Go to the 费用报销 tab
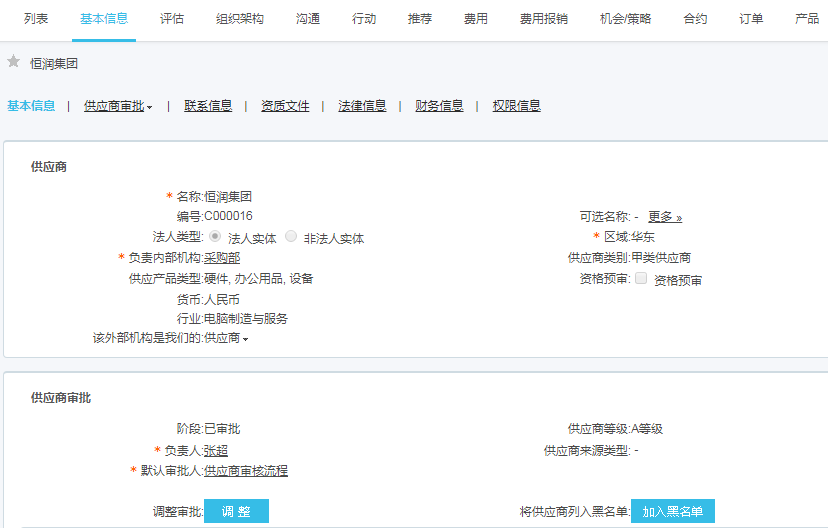This screenshot has height=528, width=828. (x=543, y=19)
